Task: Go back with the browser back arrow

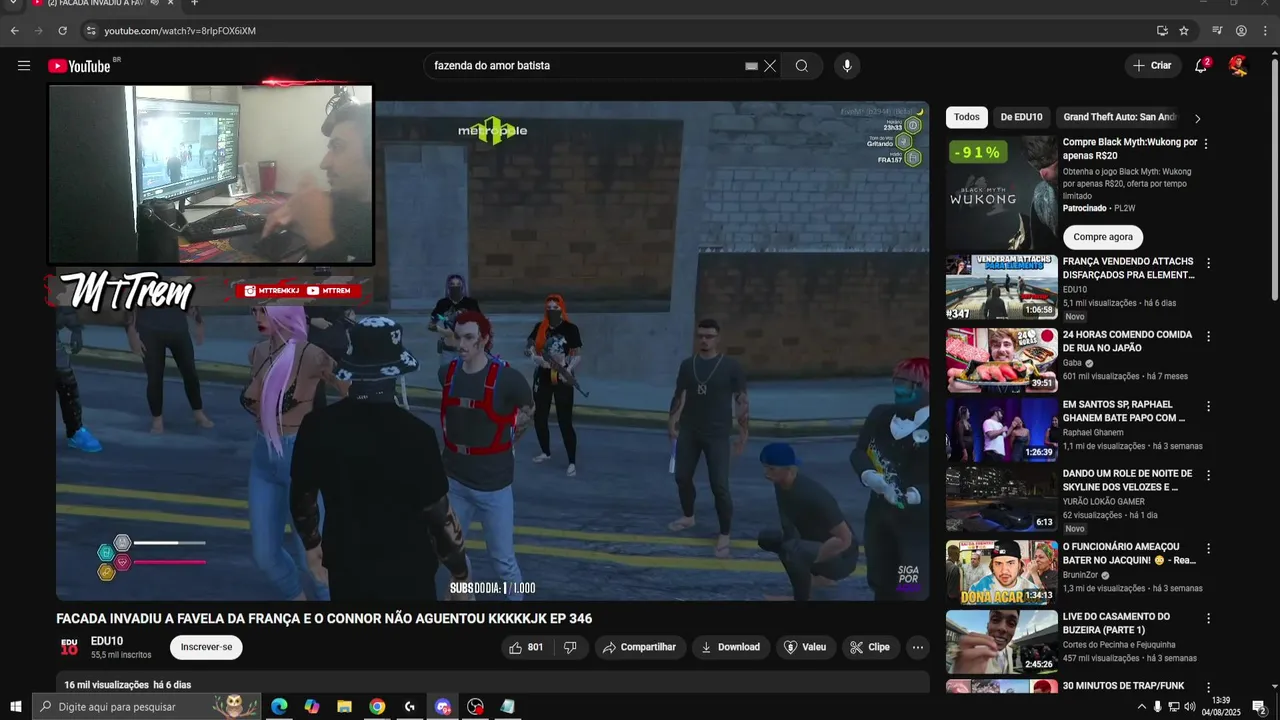Action: 14,31
